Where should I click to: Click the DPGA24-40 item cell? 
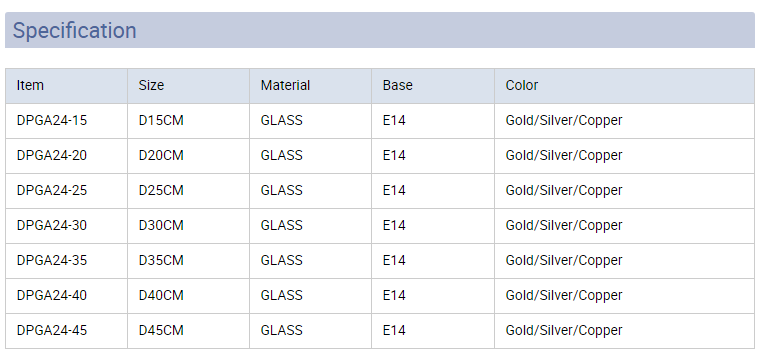click(x=66, y=296)
